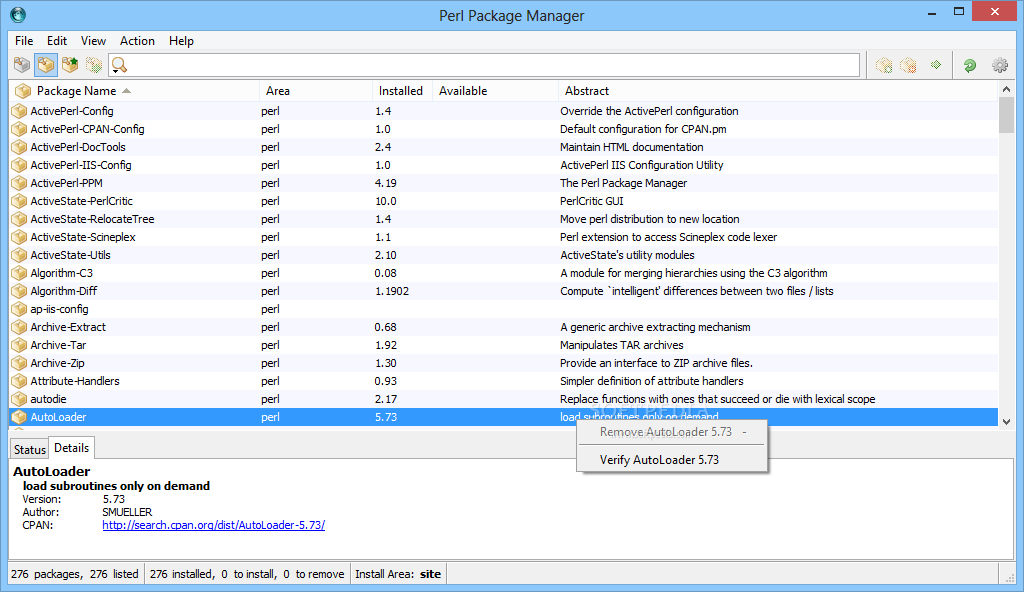Click the vertical scrollbar up arrow
The image size is (1024, 592).
(1009, 88)
